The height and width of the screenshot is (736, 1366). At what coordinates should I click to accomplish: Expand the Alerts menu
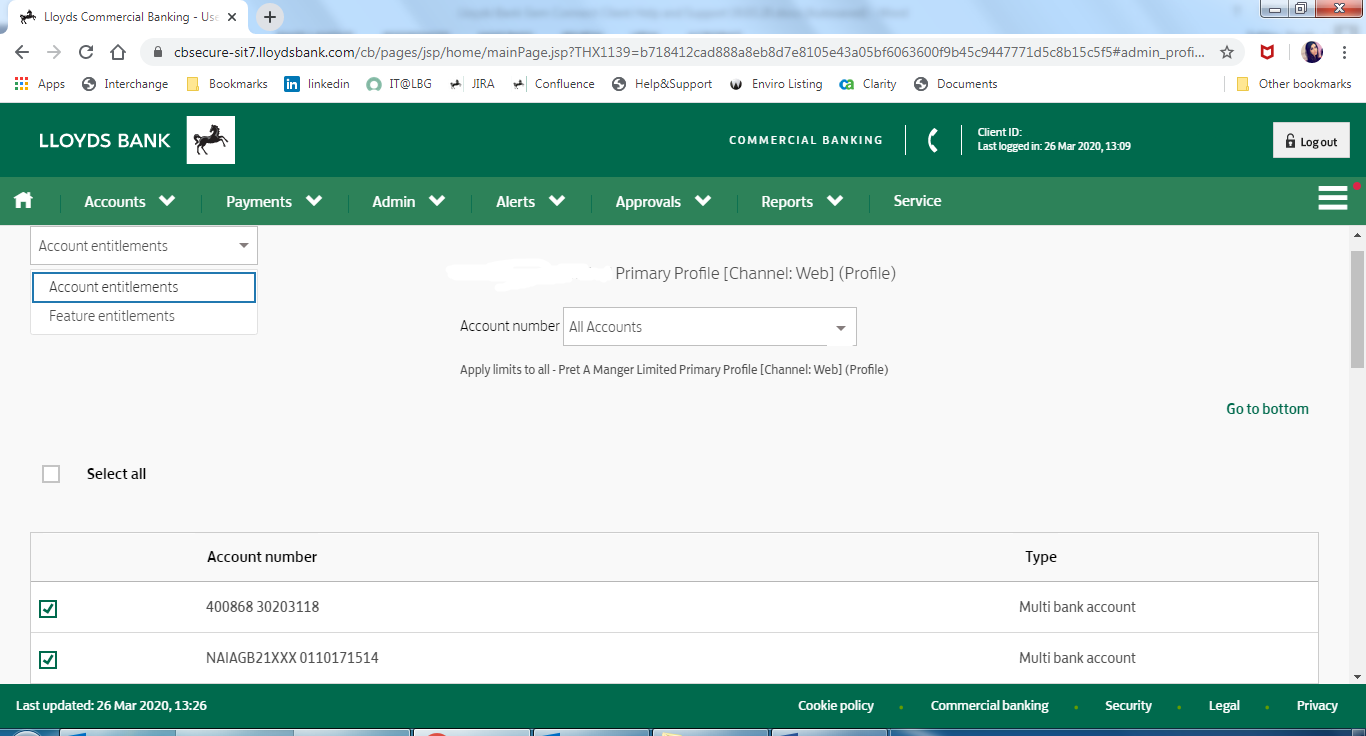pos(531,201)
